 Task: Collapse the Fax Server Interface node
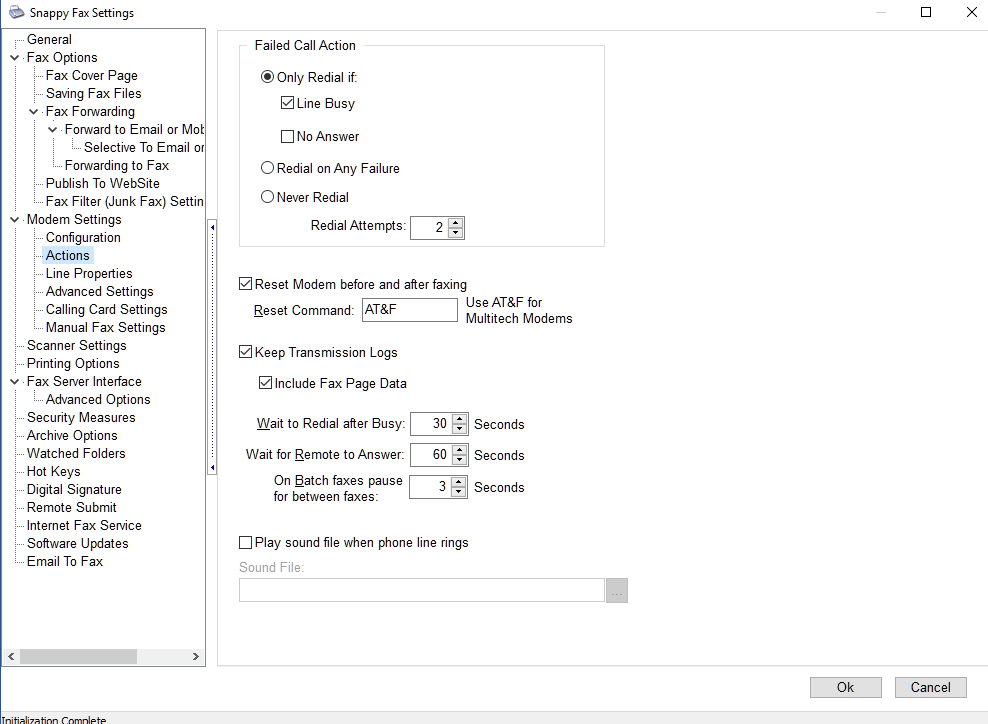(14, 382)
